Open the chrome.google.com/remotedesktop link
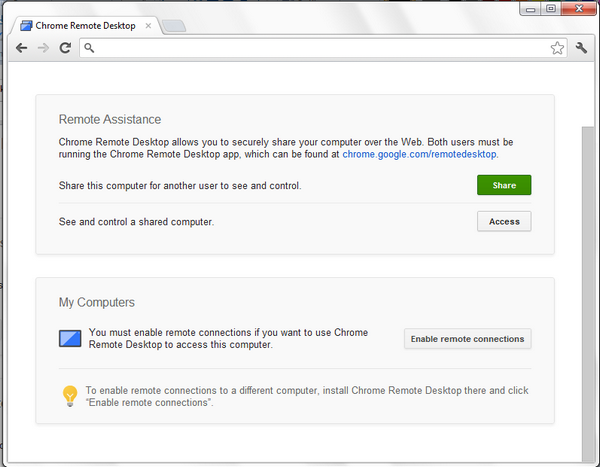600x467 pixels. tap(420, 155)
